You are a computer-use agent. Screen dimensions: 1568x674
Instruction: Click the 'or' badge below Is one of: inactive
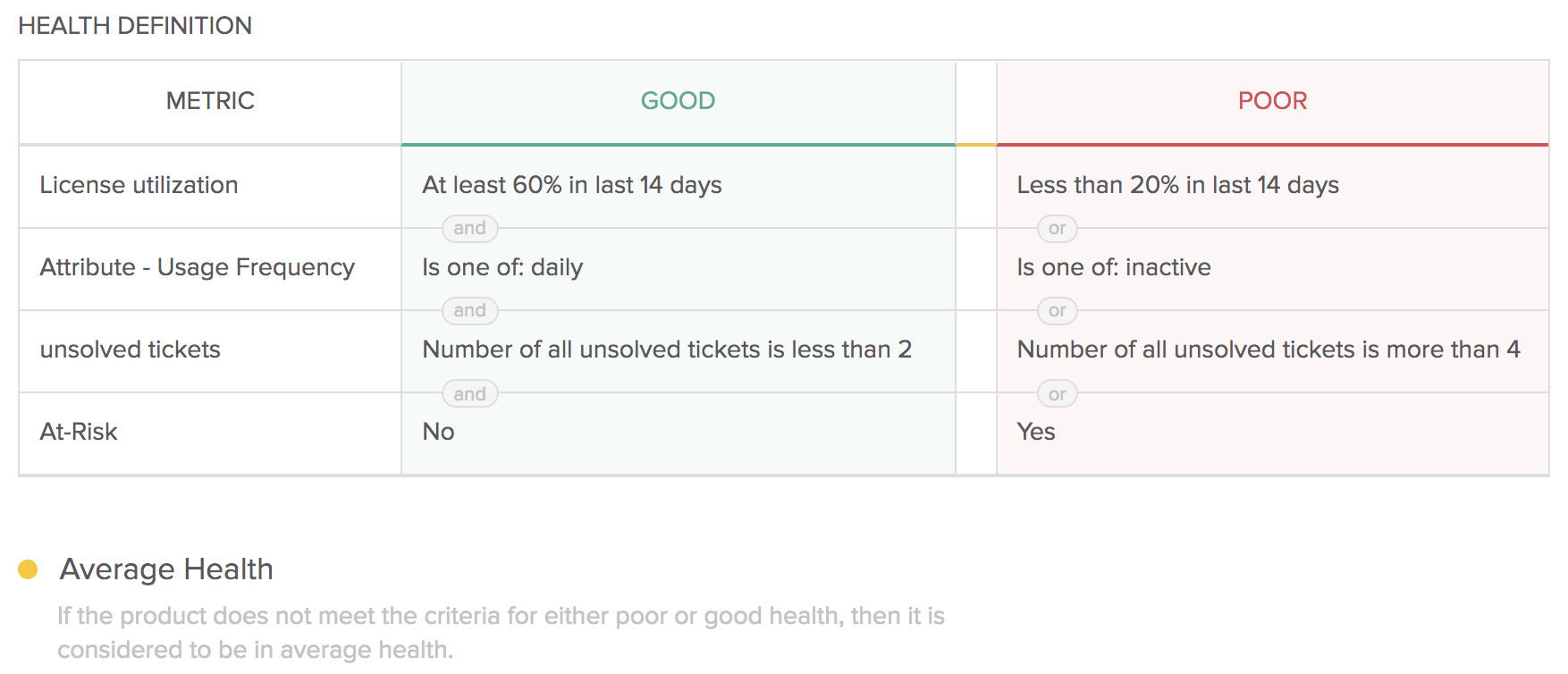pos(1057,310)
